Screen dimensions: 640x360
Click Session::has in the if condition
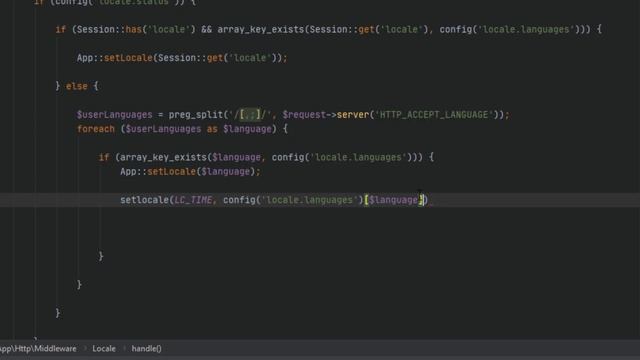tap(109, 29)
